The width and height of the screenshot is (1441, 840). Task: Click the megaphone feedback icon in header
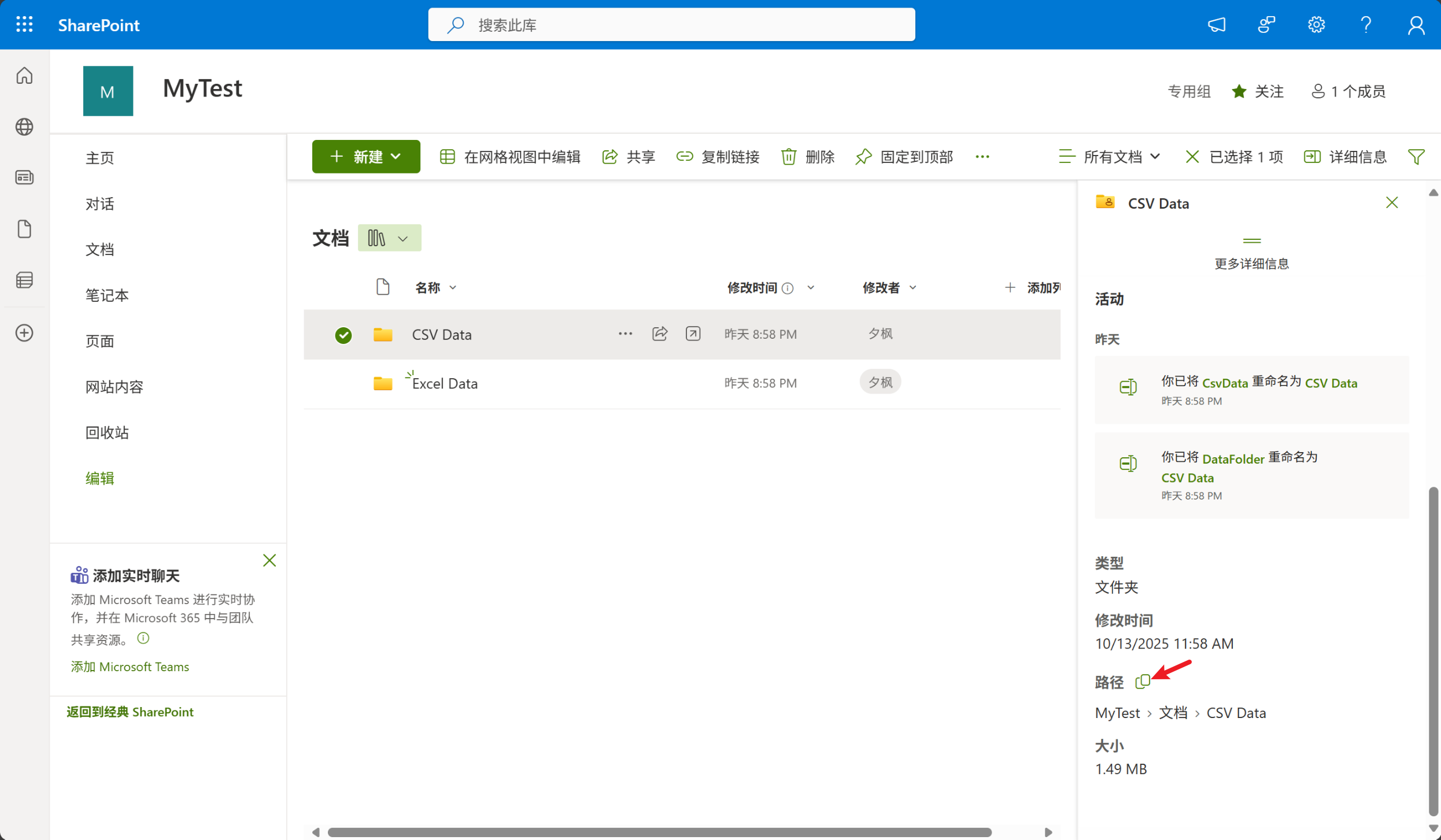tap(1217, 24)
